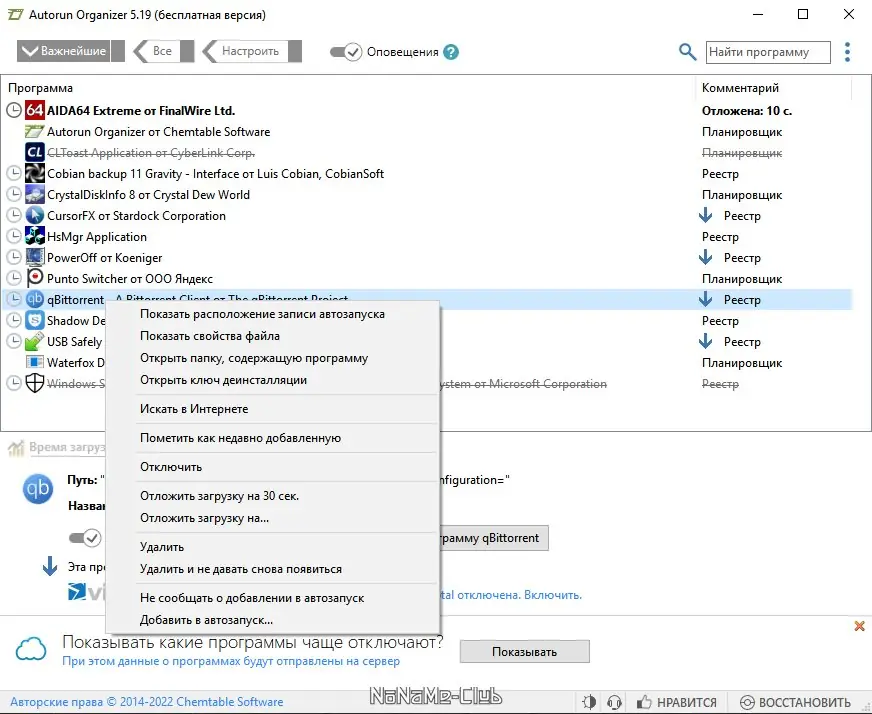Select the HsMgr Application row

coord(427,237)
